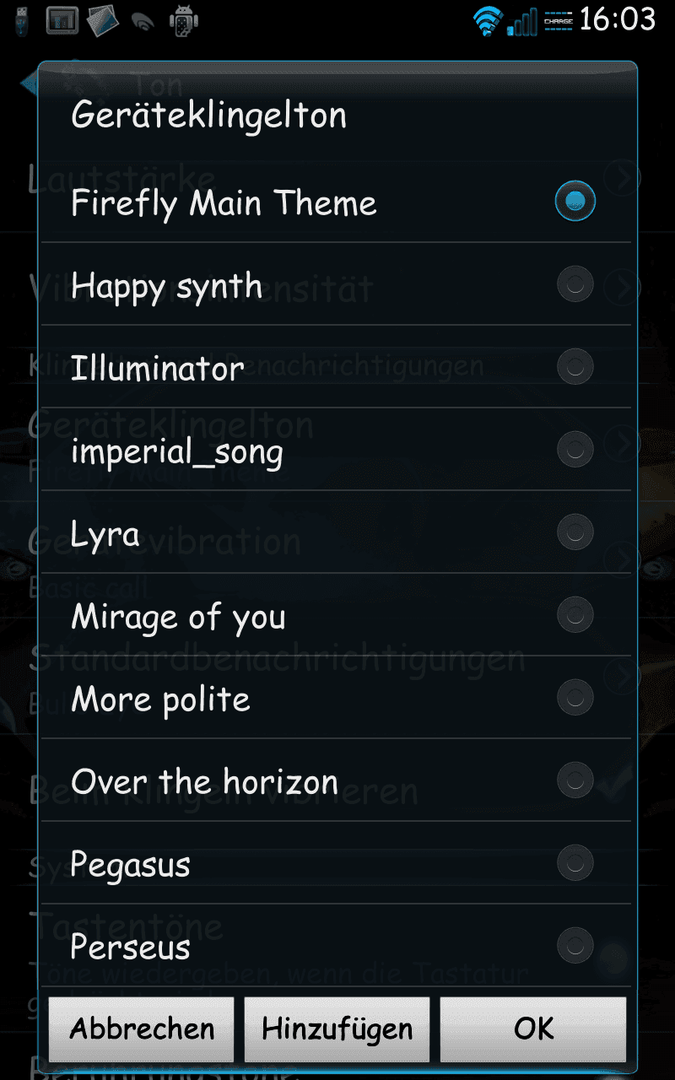
Task: Tap the screenshot notification icon
Action: (x=62, y=21)
